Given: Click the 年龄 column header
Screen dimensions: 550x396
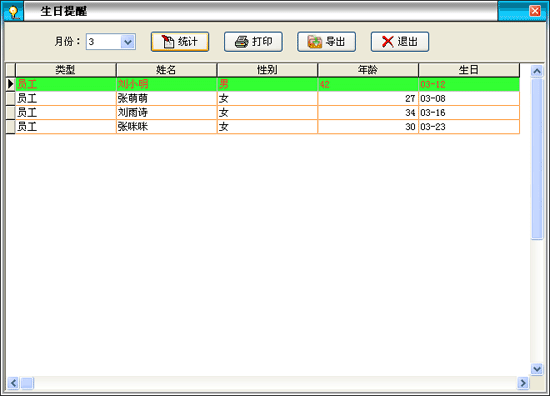Looking at the screenshot, I should pyautogui.click(x=368, y=70).
